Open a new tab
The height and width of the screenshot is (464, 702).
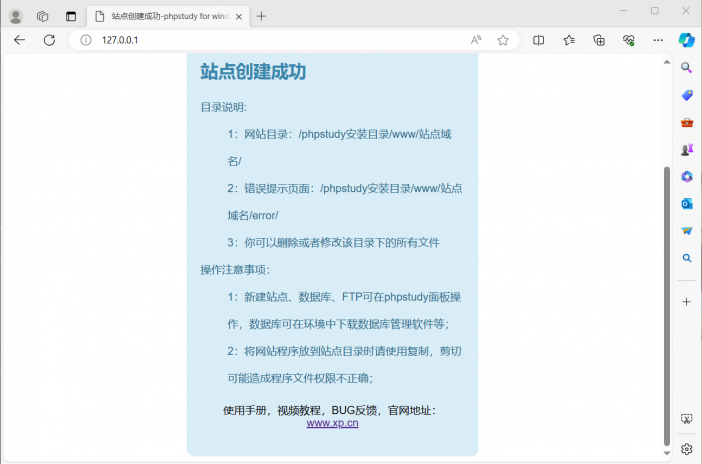[x=261, y=17]
